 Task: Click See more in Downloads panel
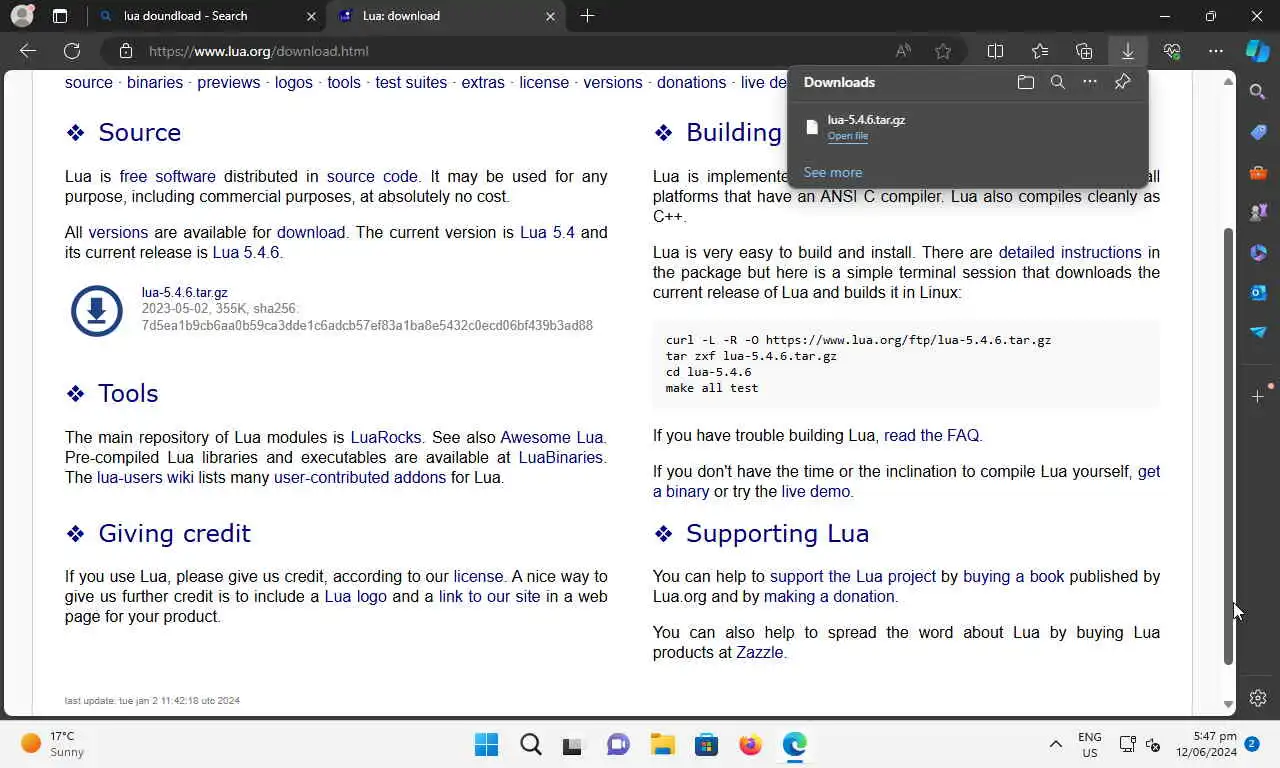[x=833, y=172]
